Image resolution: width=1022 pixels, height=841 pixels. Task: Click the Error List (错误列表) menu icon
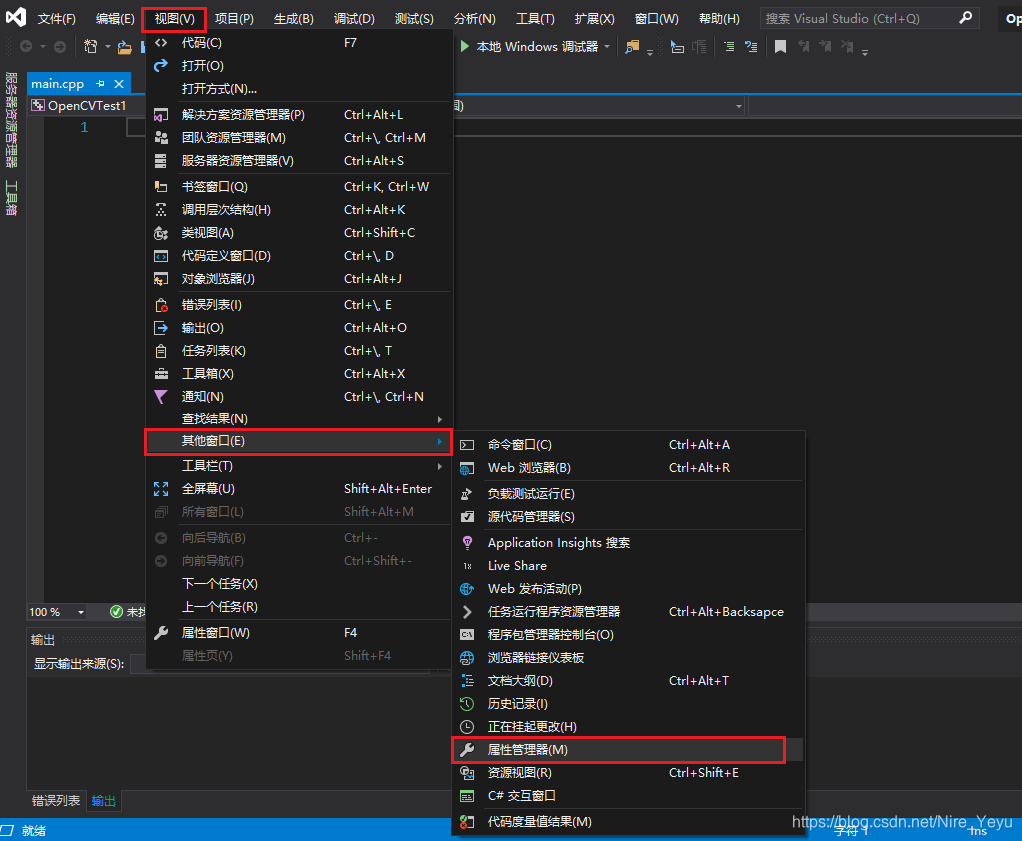pyautogui.click(x=161, y=304)
